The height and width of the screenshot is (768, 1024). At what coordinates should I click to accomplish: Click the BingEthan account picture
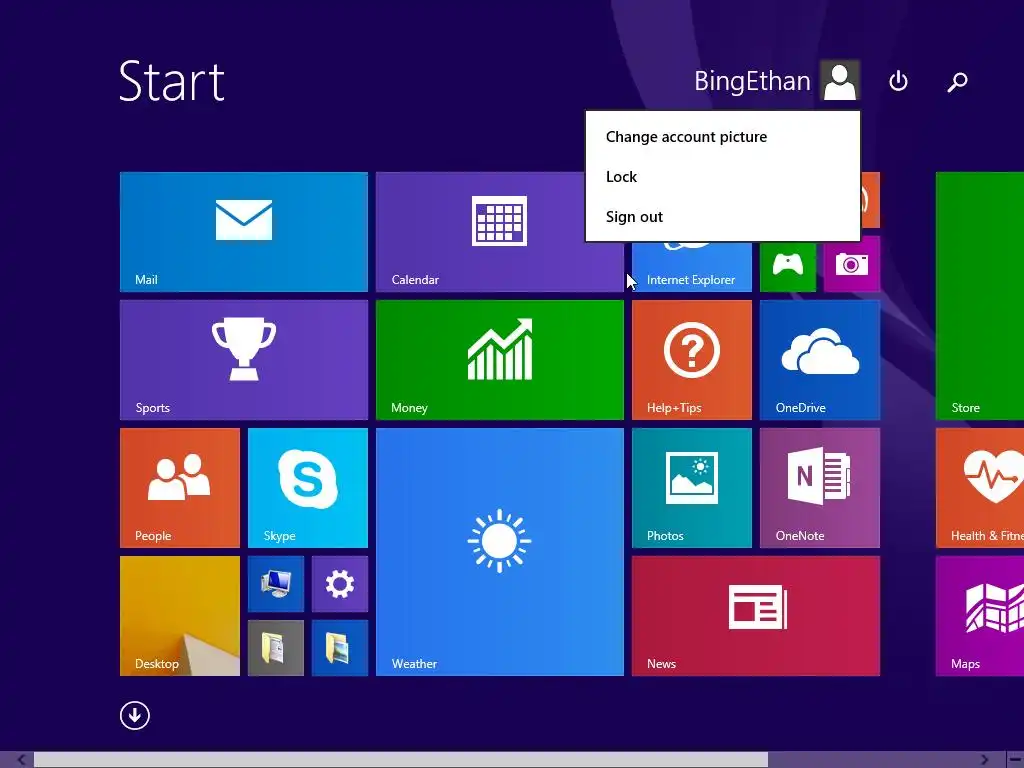pyautogui.click(x=840, y=80)
